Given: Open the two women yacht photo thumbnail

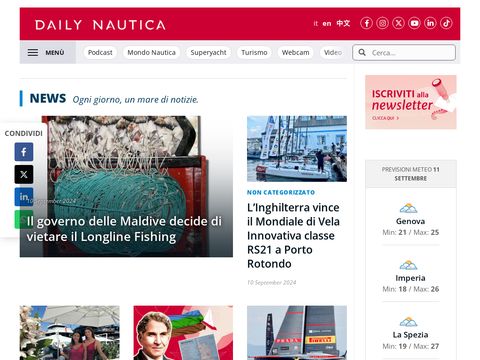Looking at the screenshot, I should 70,333.
